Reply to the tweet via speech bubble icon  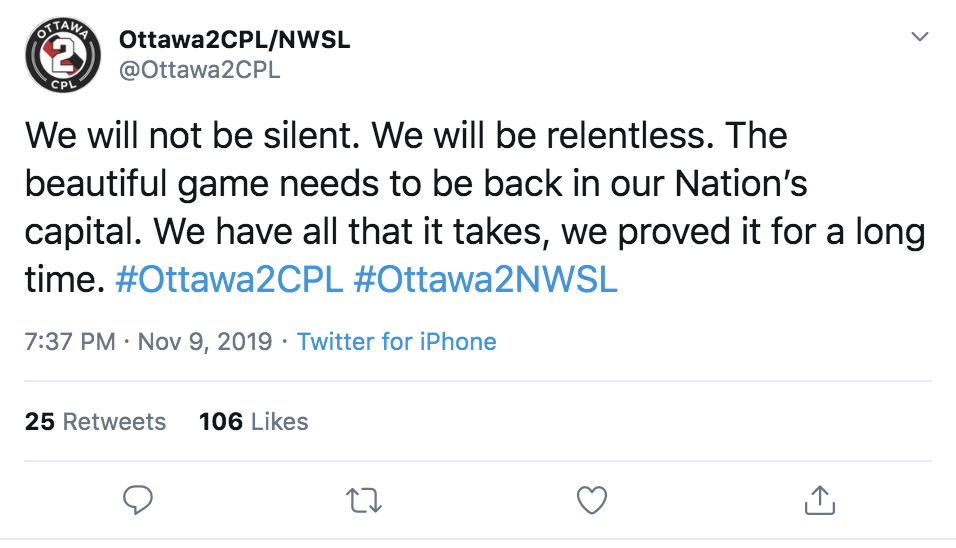(x=138, y=500)
